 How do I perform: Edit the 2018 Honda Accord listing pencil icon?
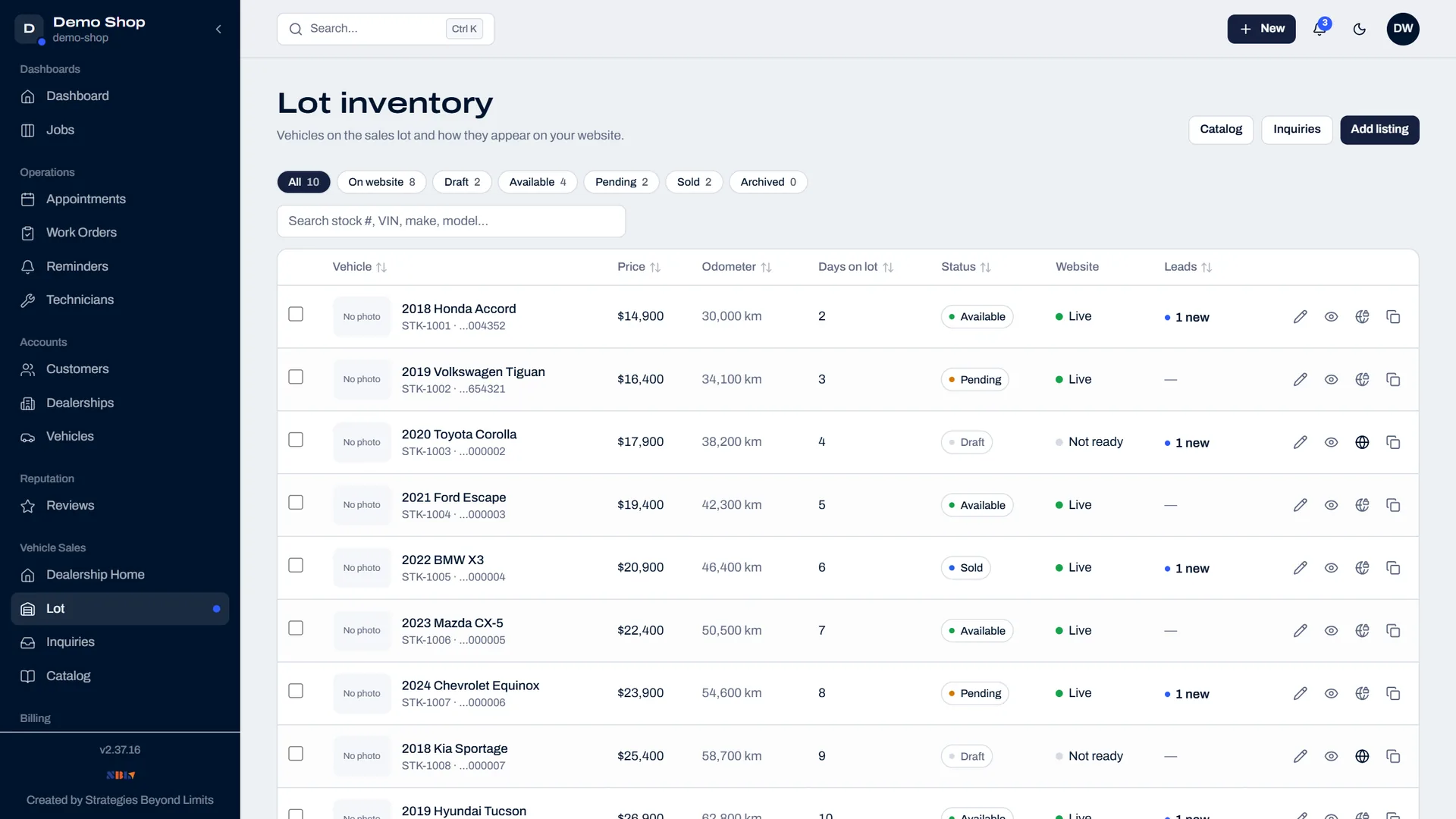click(x=1300, y=317)
